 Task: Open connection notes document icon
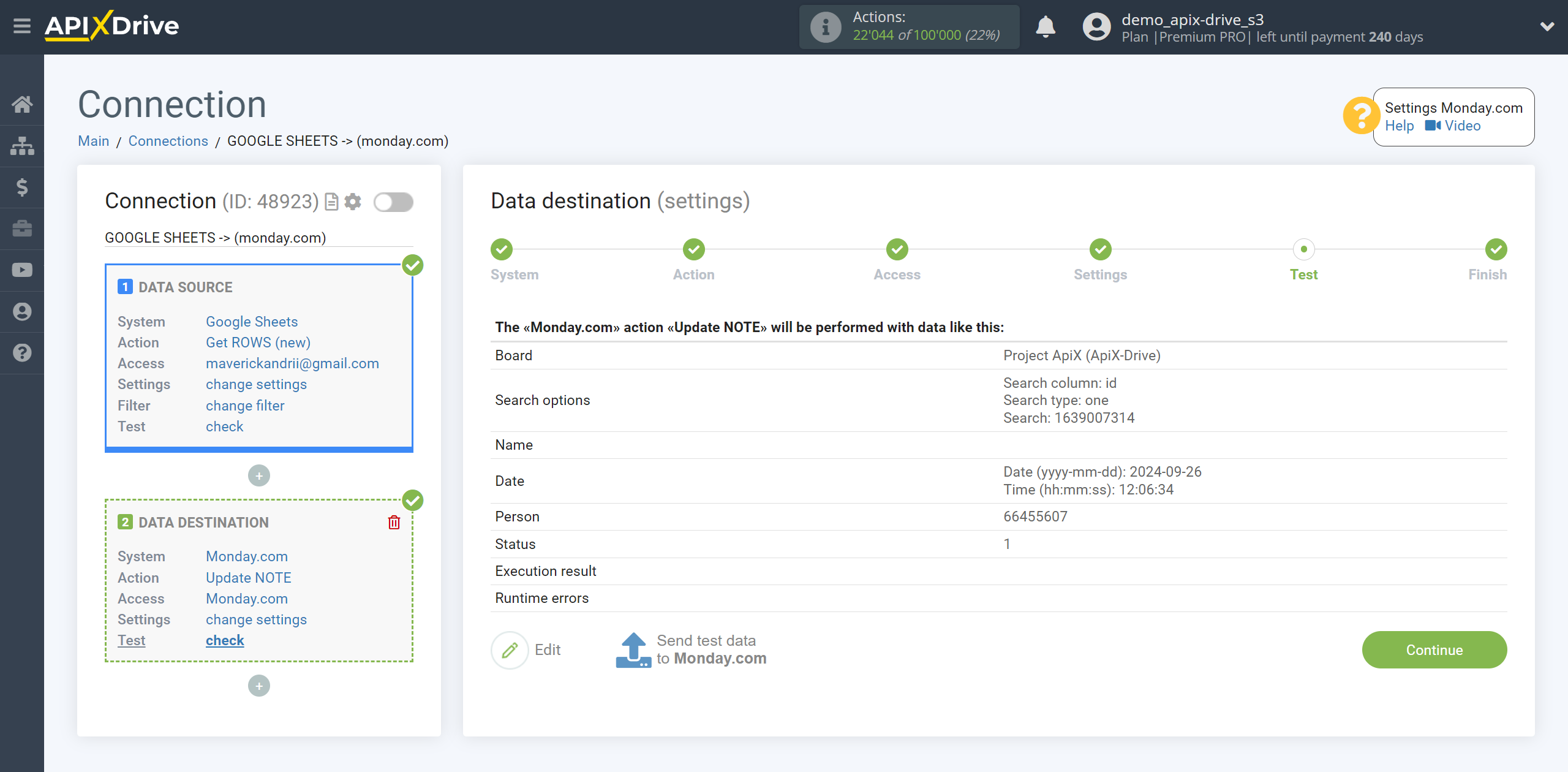click(x=331, y=202)
